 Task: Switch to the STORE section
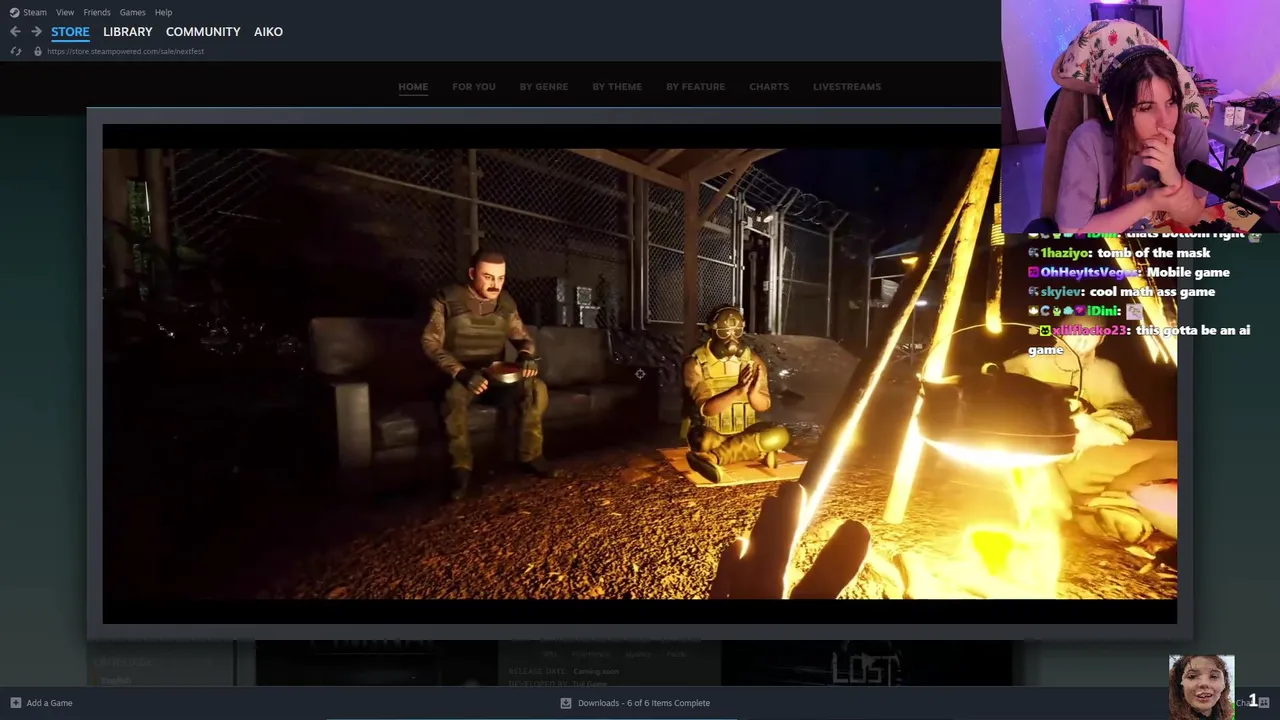tap(70, 32)
